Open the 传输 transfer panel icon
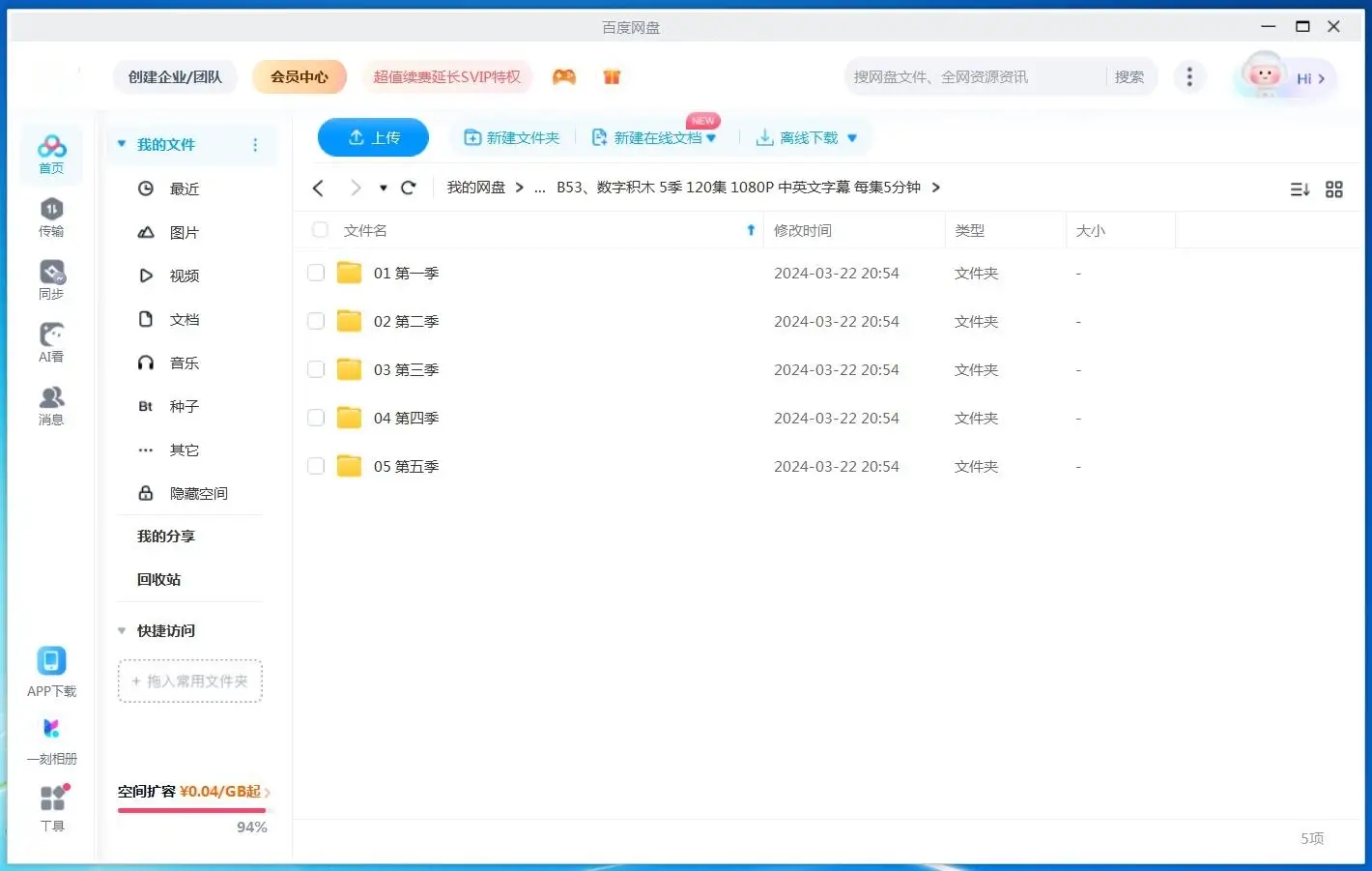The height and width of the screenshot is (871, 1372). tap(51, 216)
